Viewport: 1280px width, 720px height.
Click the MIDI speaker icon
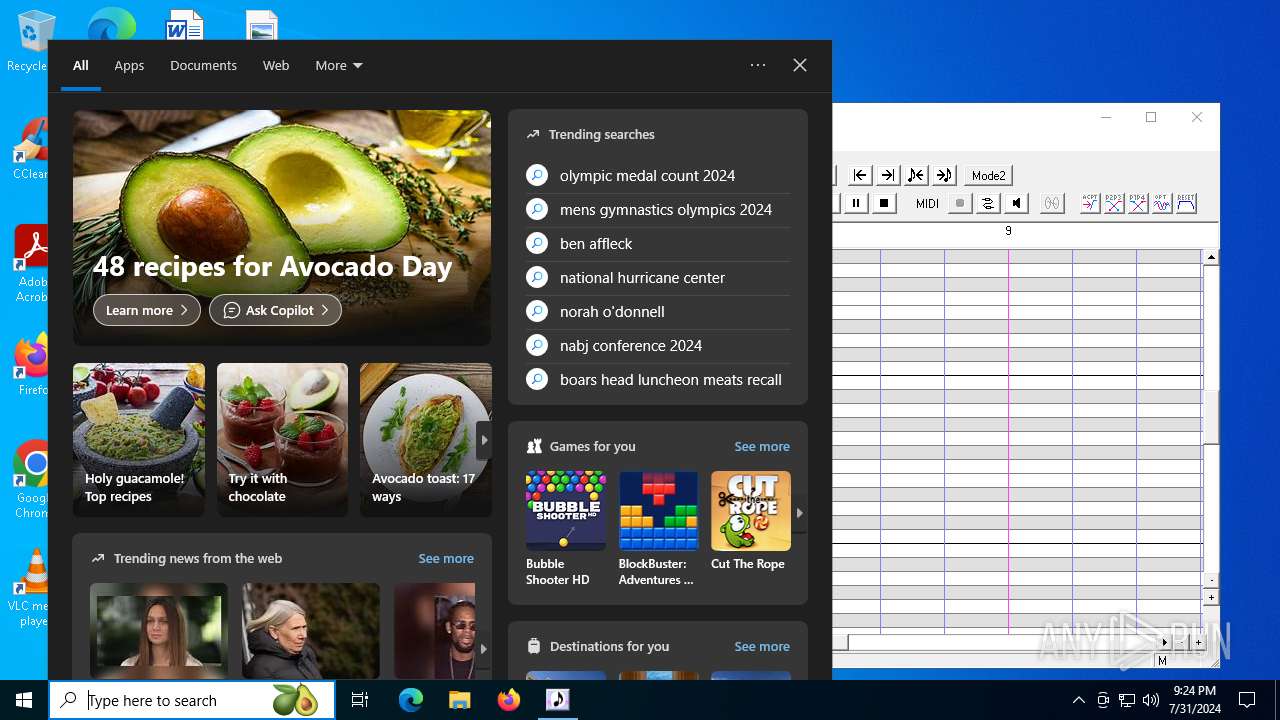click(x=1016, y=203)
